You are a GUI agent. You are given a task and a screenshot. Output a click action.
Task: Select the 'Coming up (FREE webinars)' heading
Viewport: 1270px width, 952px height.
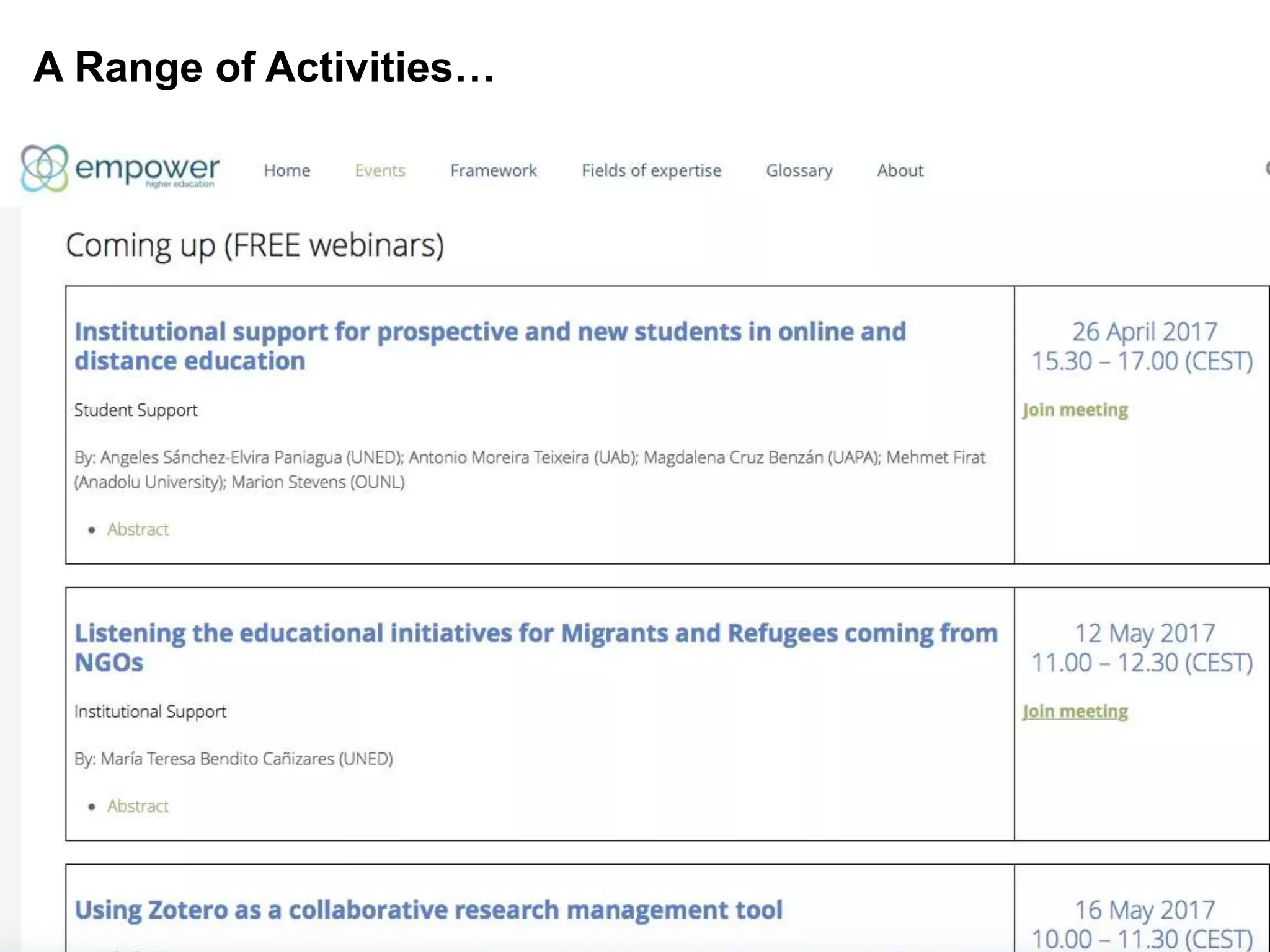255,245
